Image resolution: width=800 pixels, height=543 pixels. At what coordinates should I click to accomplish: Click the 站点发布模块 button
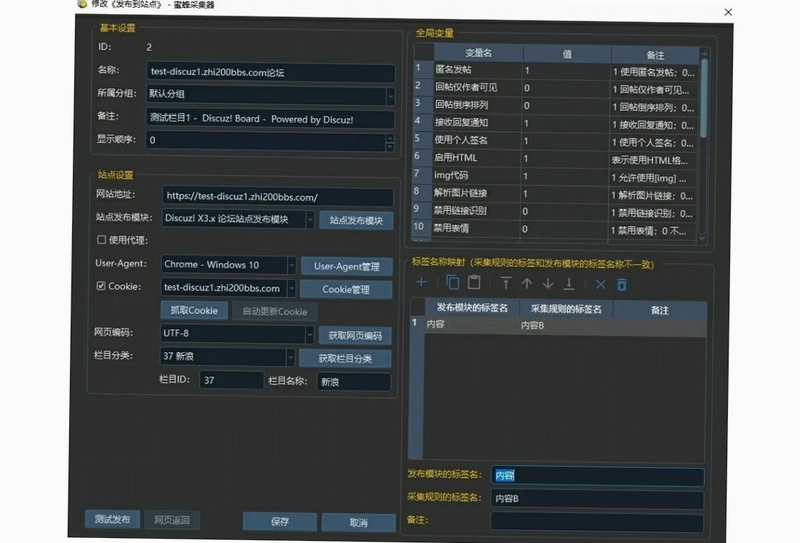coord(356,220)
